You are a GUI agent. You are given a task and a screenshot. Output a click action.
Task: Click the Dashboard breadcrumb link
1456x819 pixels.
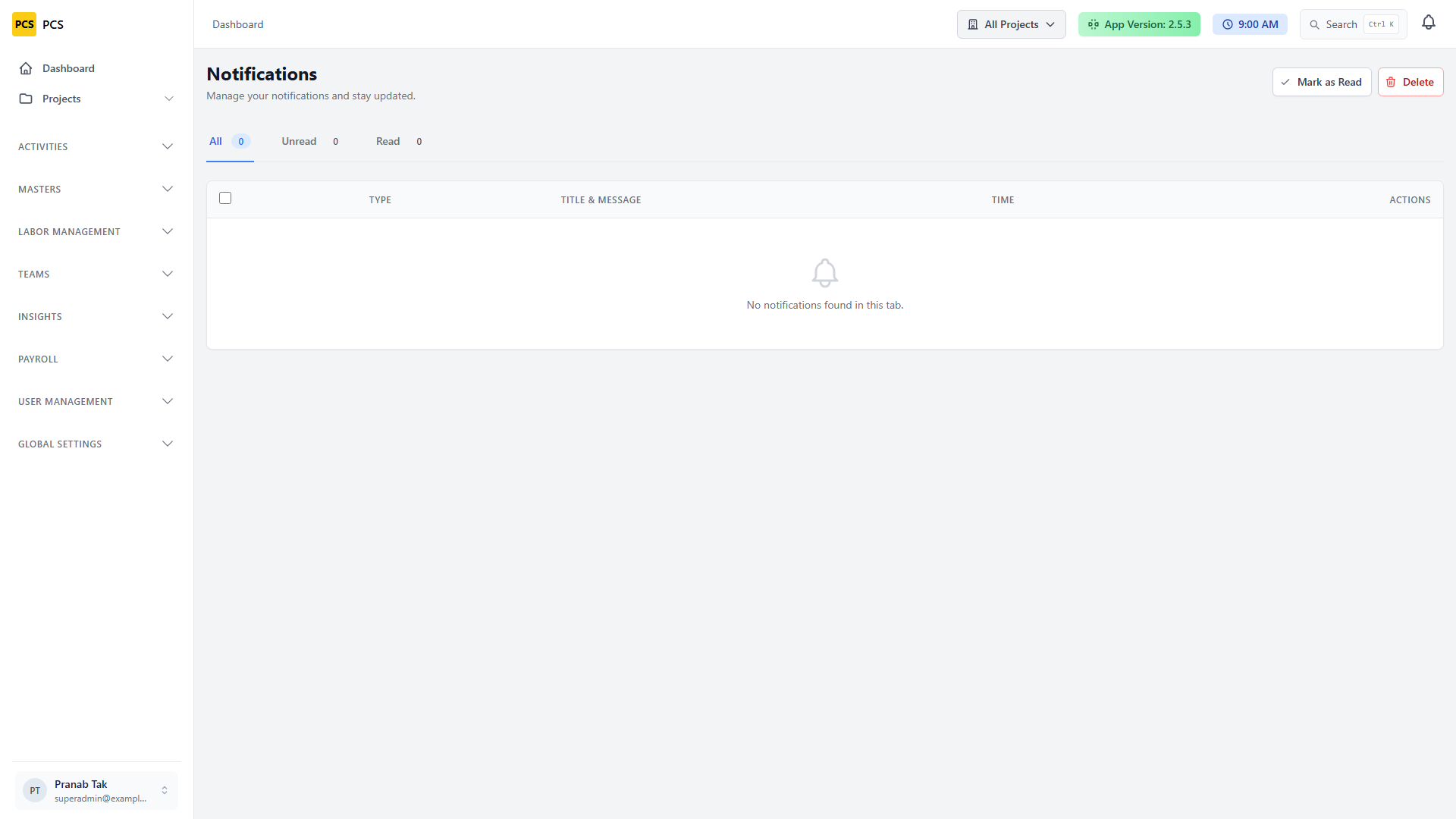pyautogui.click(x=238, y=24)
